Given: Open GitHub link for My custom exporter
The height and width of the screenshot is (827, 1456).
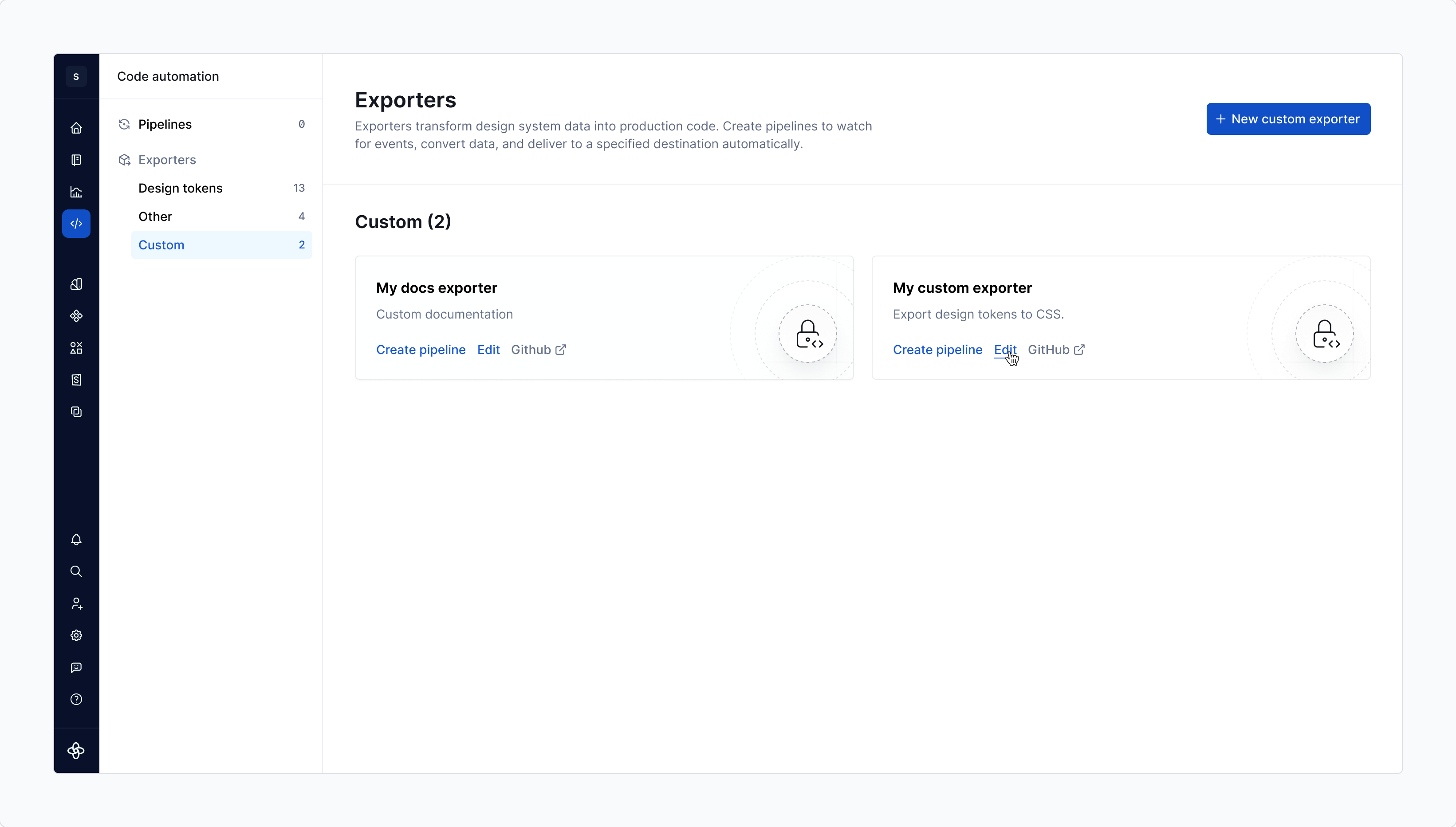Looking at the screenshot, I should [x=1056, y=350].
